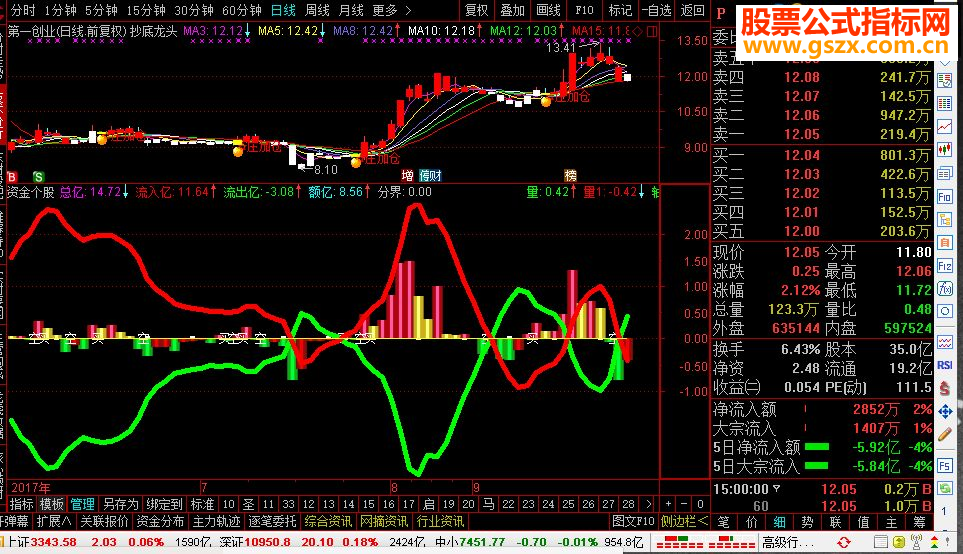
Task: Click the pencil draw sidebar icon
Action: pyautogui.click(x=945, y=434)
